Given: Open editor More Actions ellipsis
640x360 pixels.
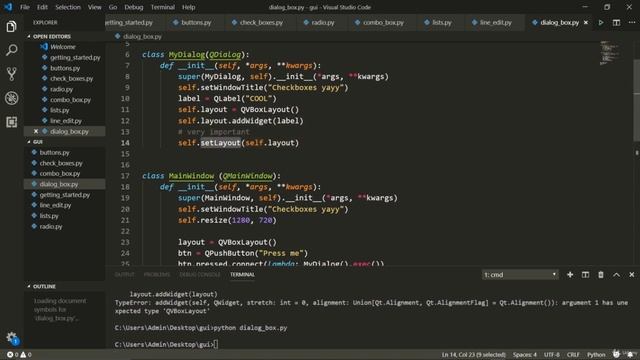Looking at the screenshot, I should click(632, 23).
